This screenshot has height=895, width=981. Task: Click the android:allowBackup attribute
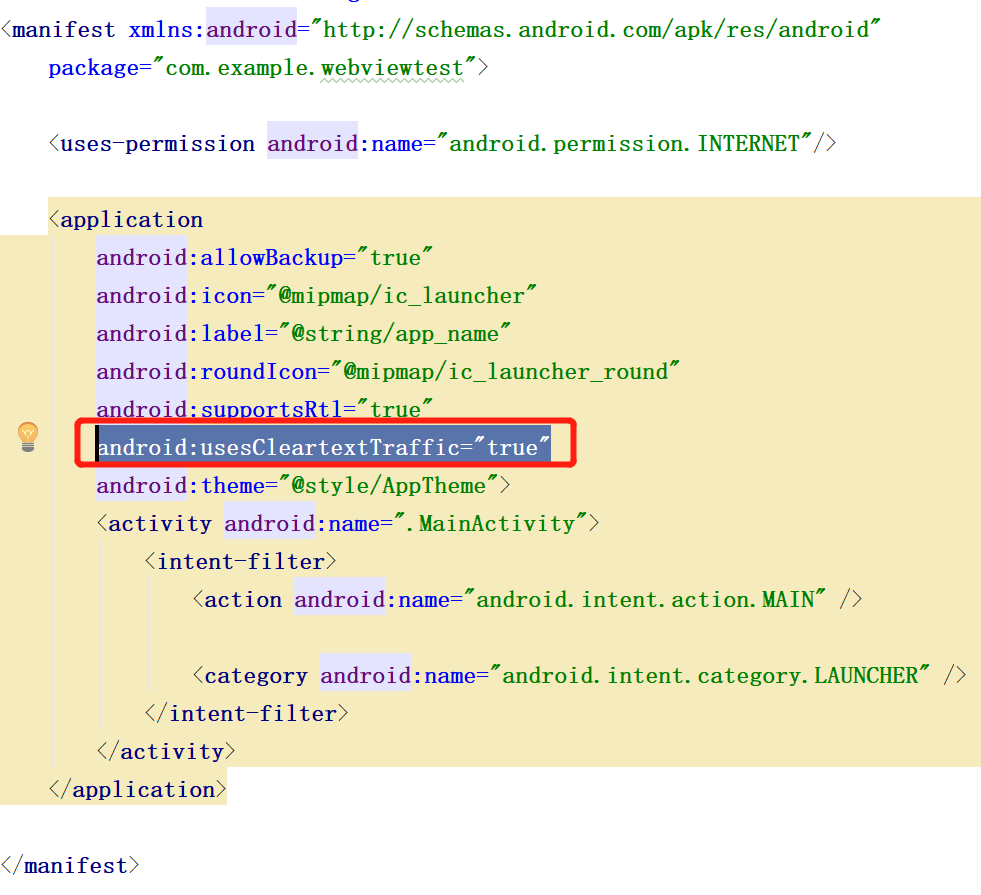(220, 258)
